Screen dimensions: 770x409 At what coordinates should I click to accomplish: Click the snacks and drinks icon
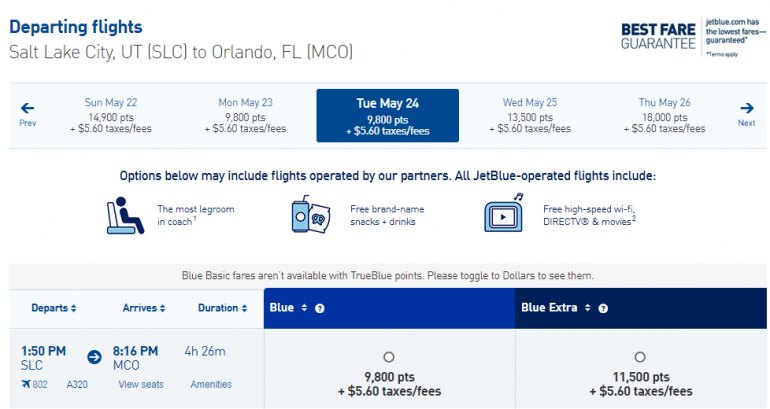click(x=309, y=216)
